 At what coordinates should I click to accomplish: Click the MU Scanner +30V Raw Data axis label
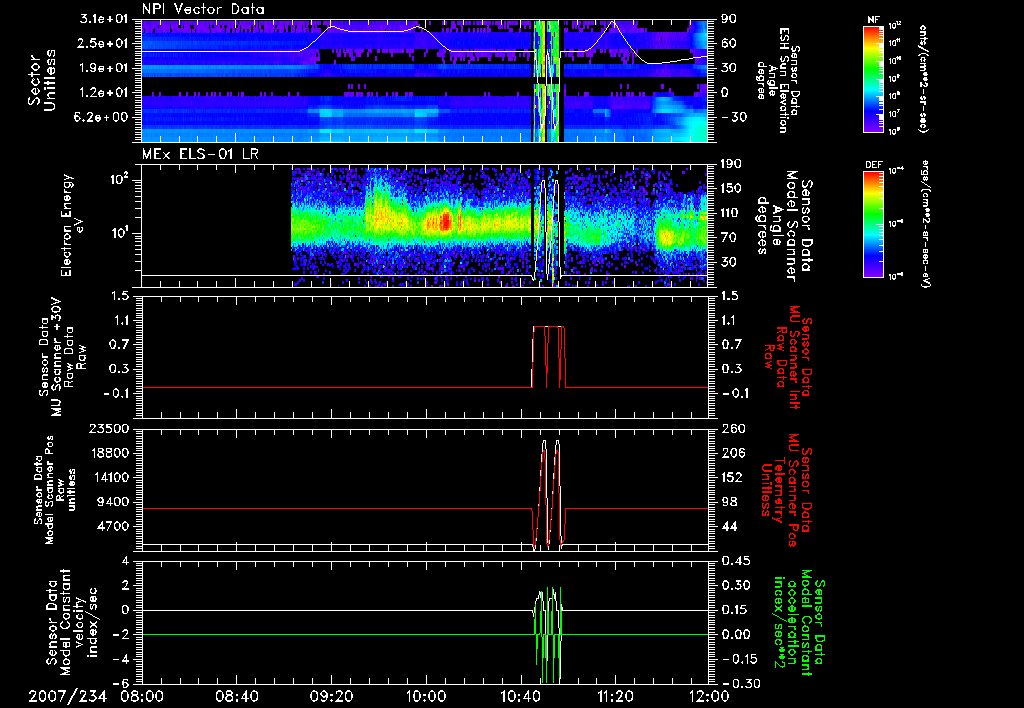62,358
